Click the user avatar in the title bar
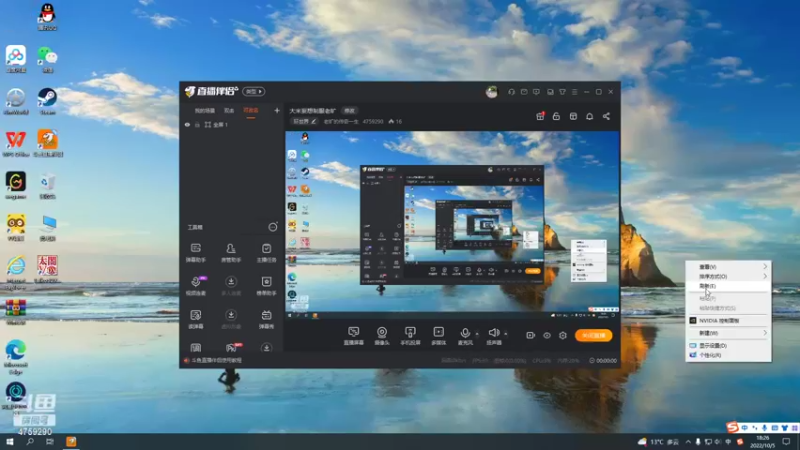This screenshot has height=450, width=800. pyautogui.click(x=491, y=92)
